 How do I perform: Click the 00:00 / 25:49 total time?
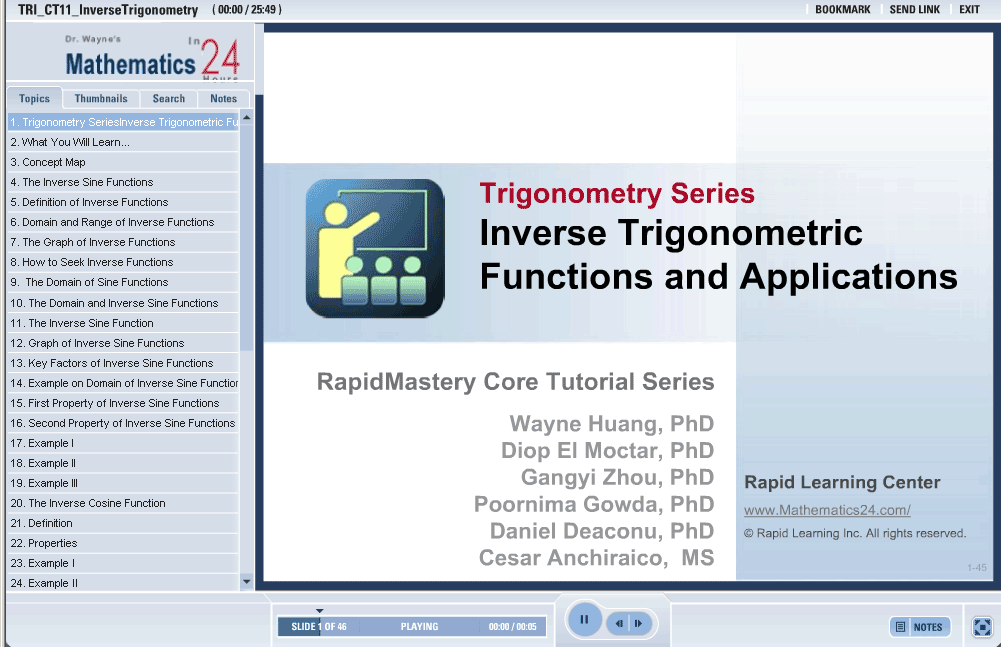point(246,10)
